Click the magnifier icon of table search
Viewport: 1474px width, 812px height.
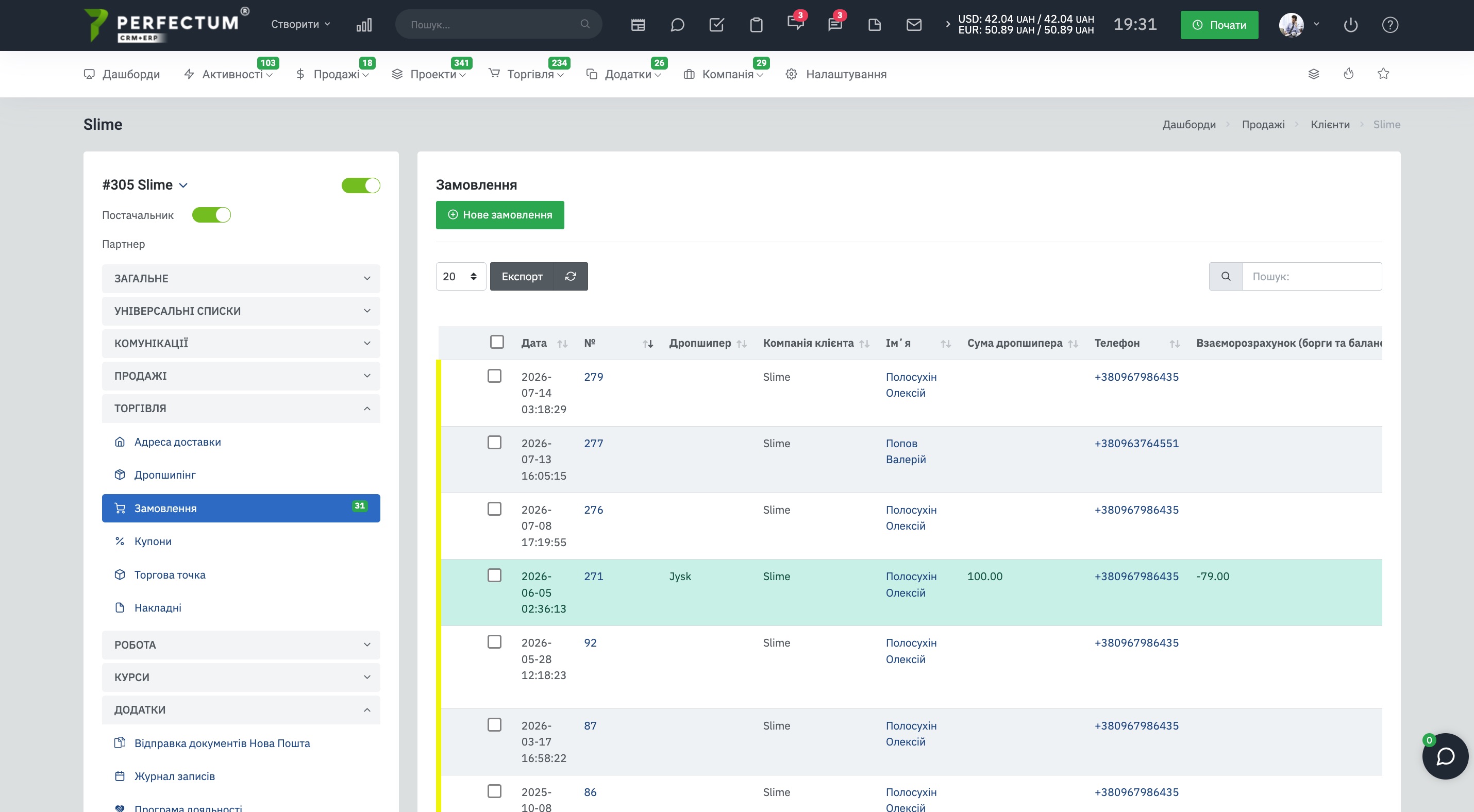tap(1226, 276)
